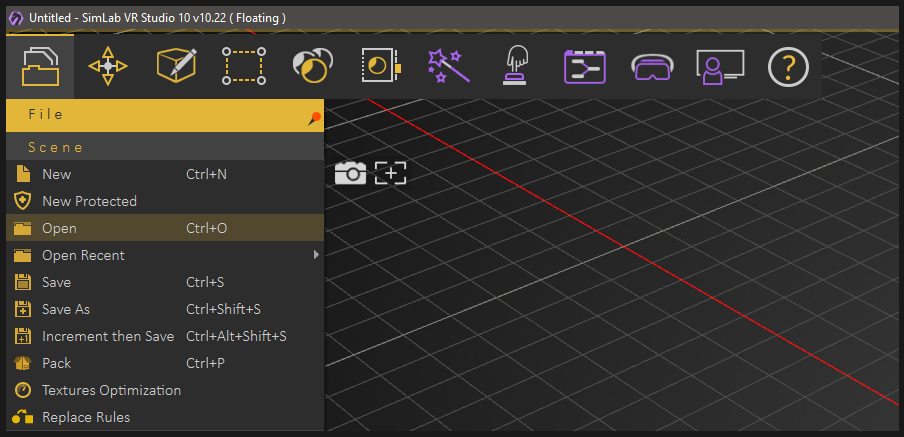Expand the Open Recent submenu arrow
The image size is (904, 437).
316,254
